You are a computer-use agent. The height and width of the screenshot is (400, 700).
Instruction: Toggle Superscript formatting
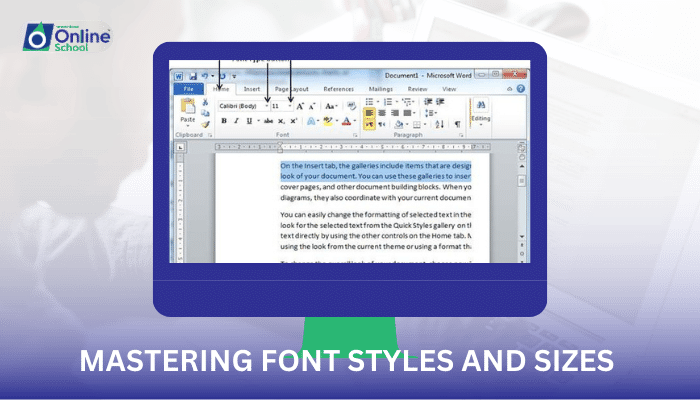[x=294, y=121]
